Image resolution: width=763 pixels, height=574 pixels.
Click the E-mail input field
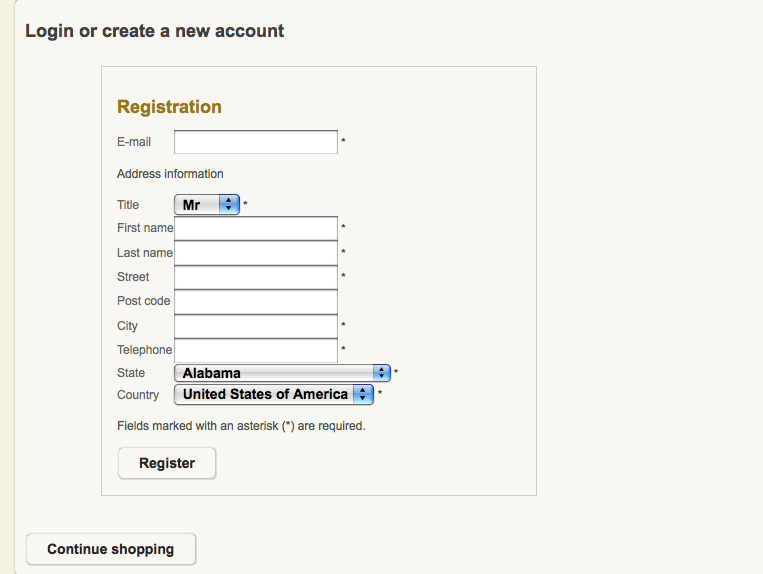click(x=256, y=142)
